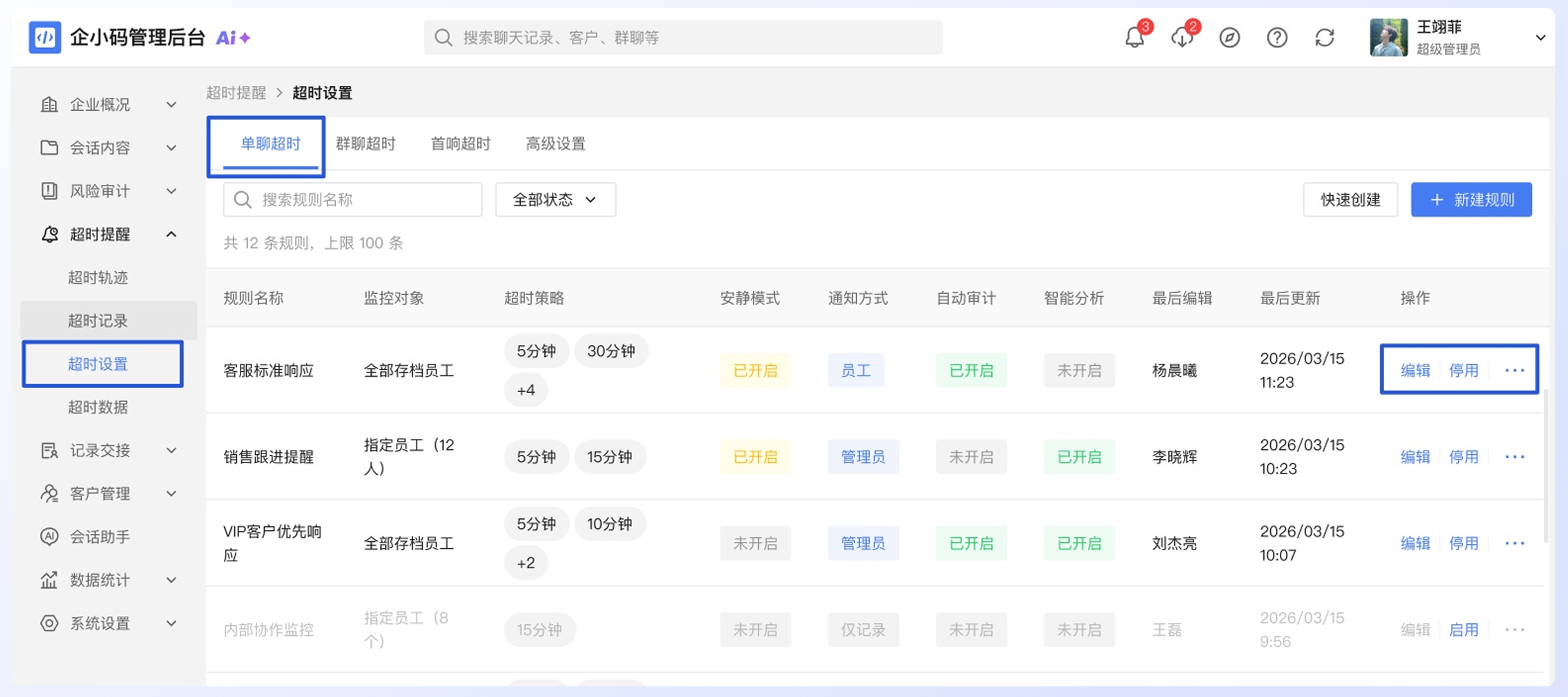Expand the 会话内容 menu chevron

(171, 147)
